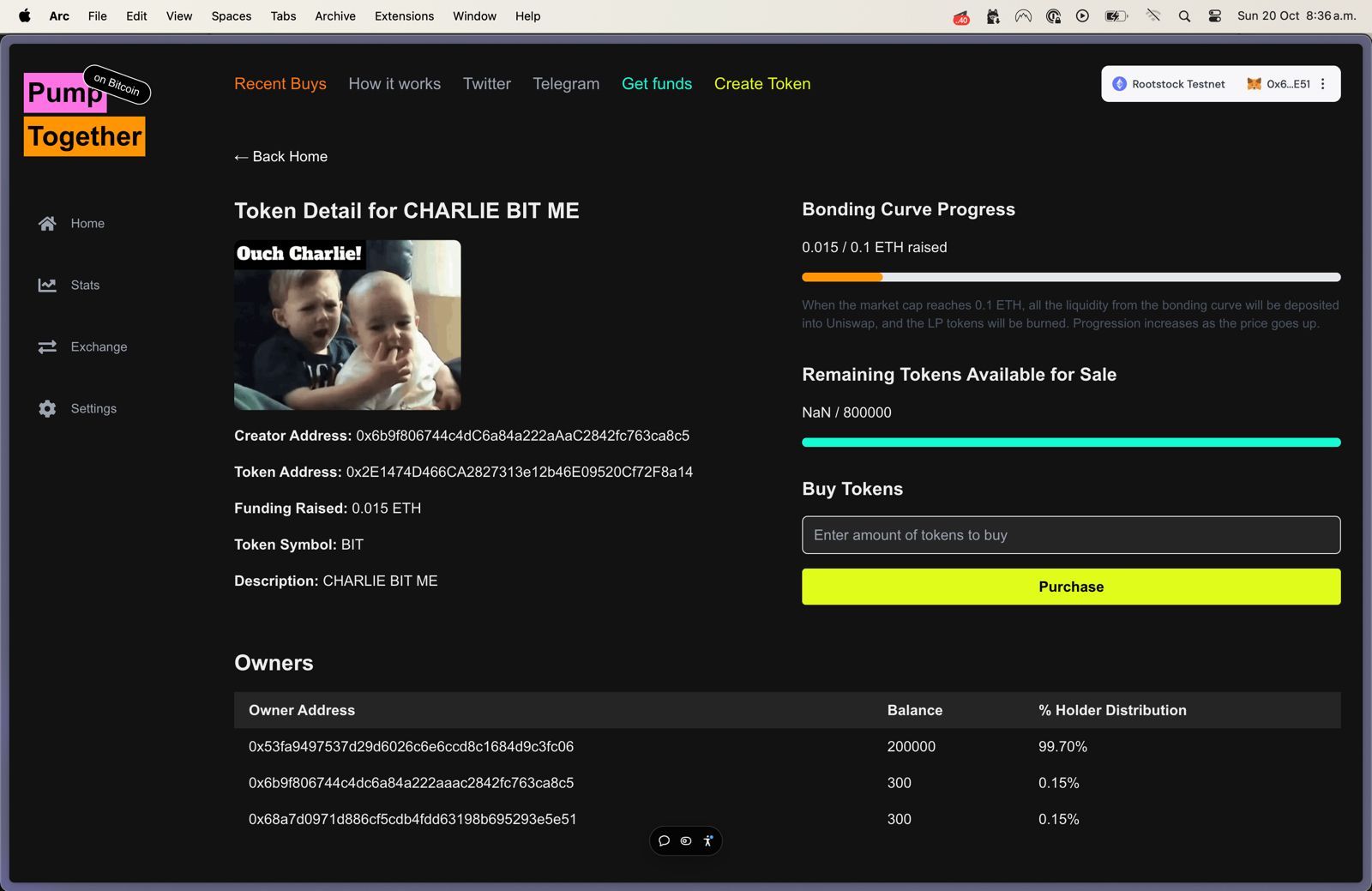Image resolution: width=1372 pixels, height=891 pixels.
Task: Click the % Holder Distribution column header
Action: 1112,710
